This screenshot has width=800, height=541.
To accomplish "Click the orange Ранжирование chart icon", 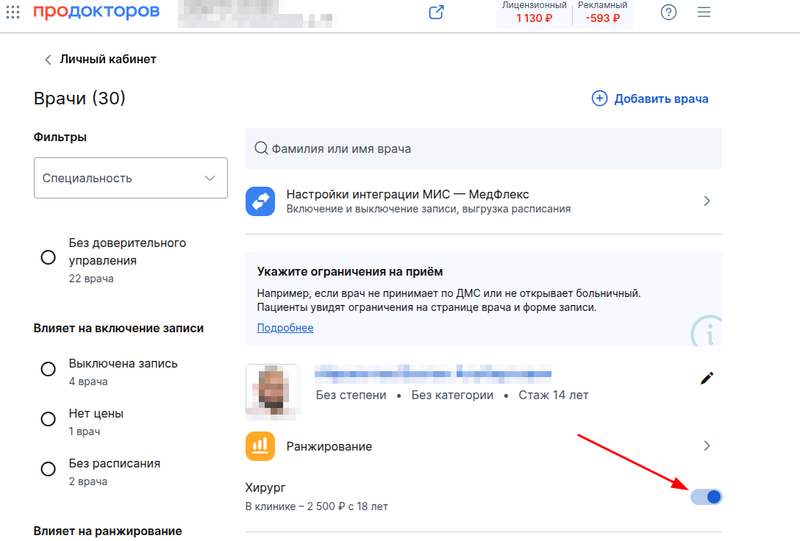I will pyautogui.click(x=260, y=446).
